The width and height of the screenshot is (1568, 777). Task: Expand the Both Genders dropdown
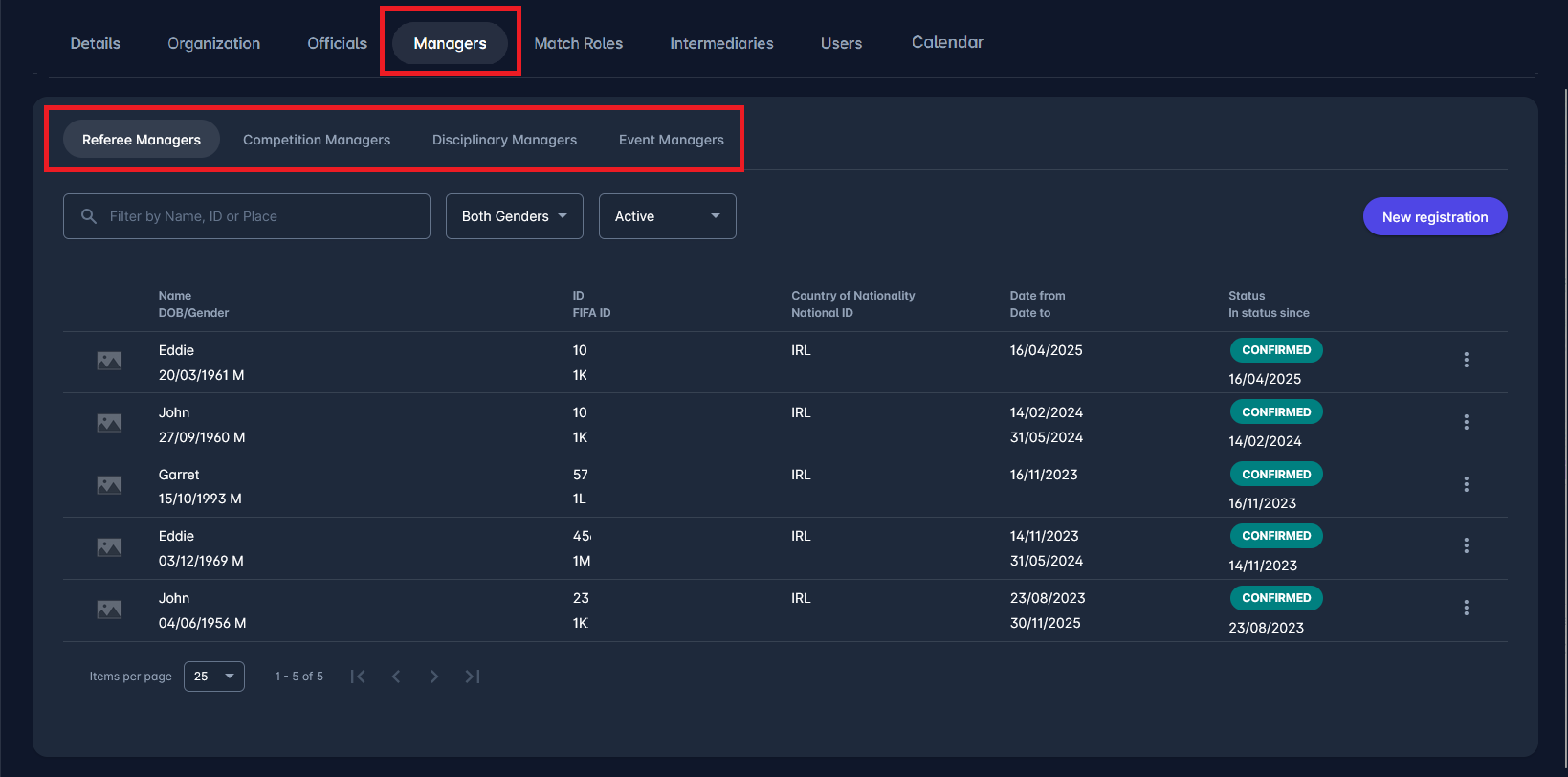pos(514,216)
